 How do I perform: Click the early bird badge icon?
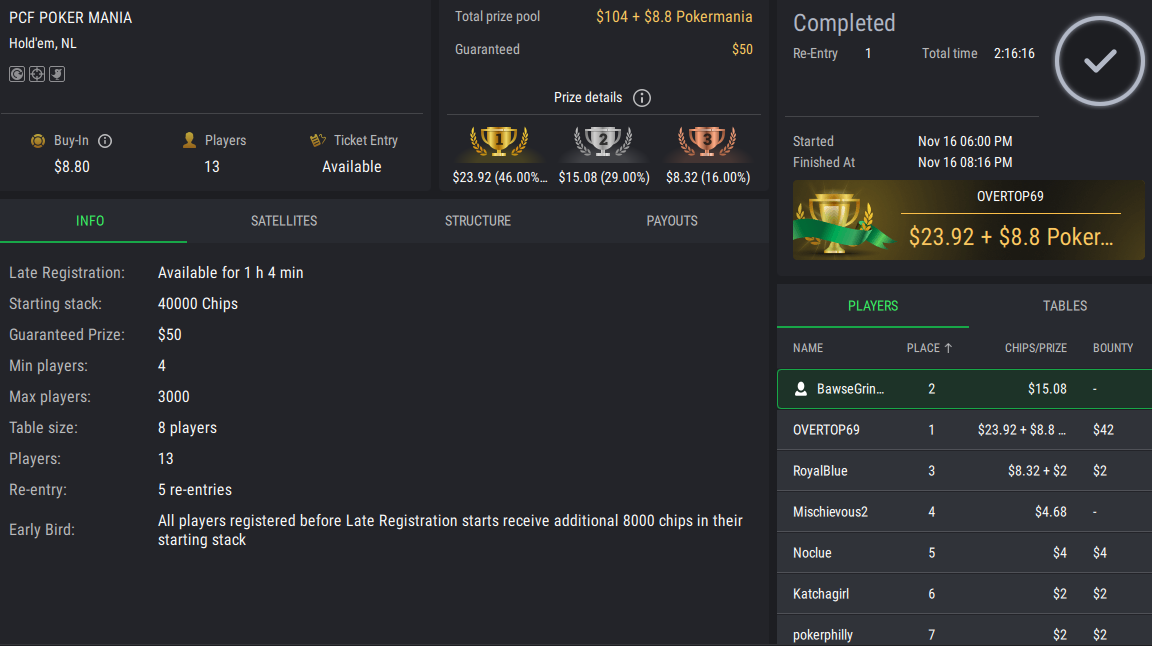coord(57,74)
